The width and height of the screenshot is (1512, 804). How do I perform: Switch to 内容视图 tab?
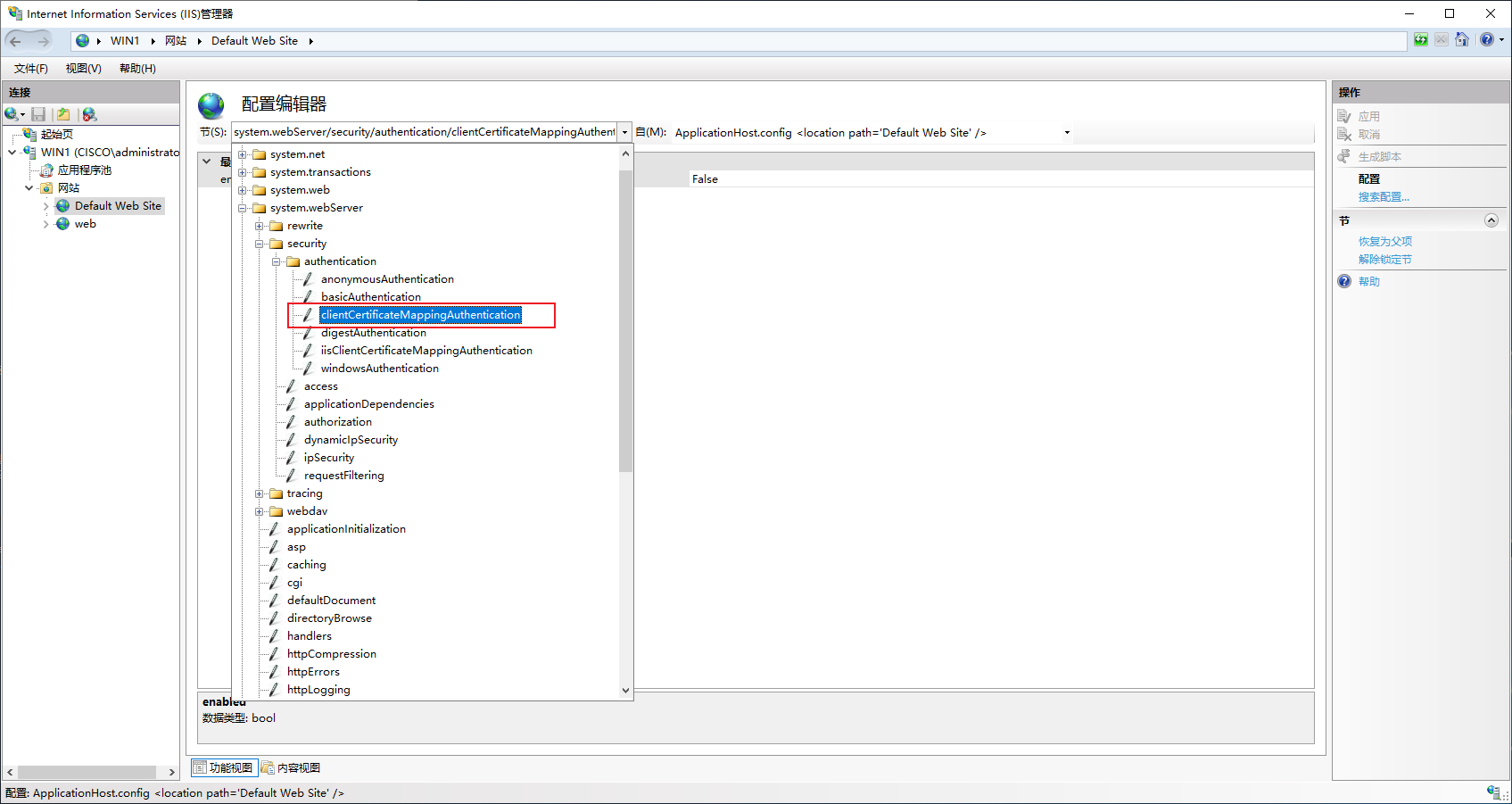point(291,767)
